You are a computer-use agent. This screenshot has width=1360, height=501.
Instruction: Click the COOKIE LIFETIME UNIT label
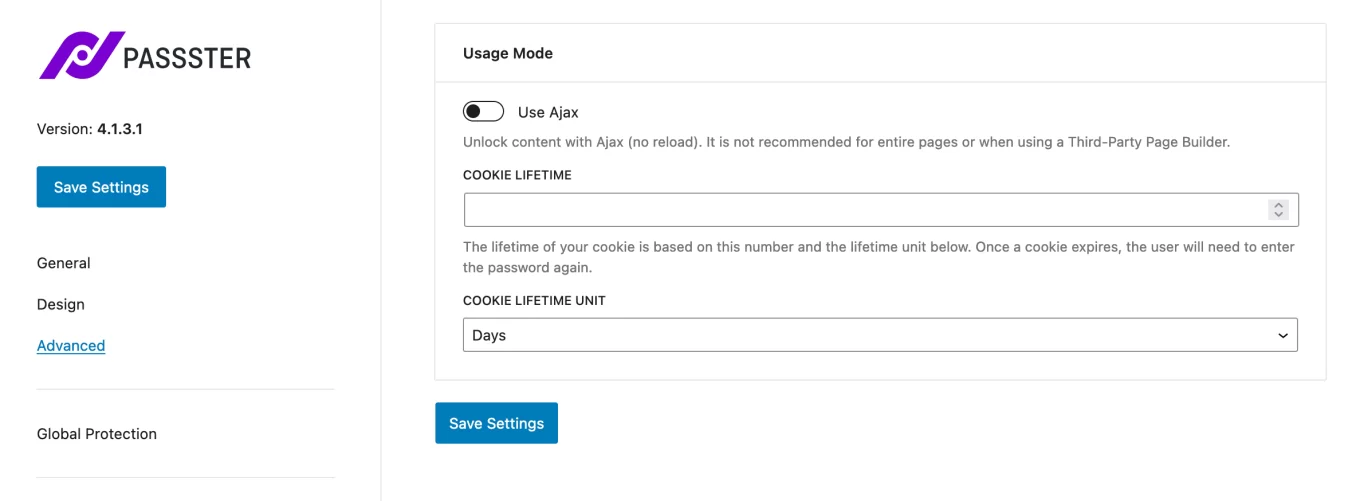pyautogui.click(x=534, y=300)
